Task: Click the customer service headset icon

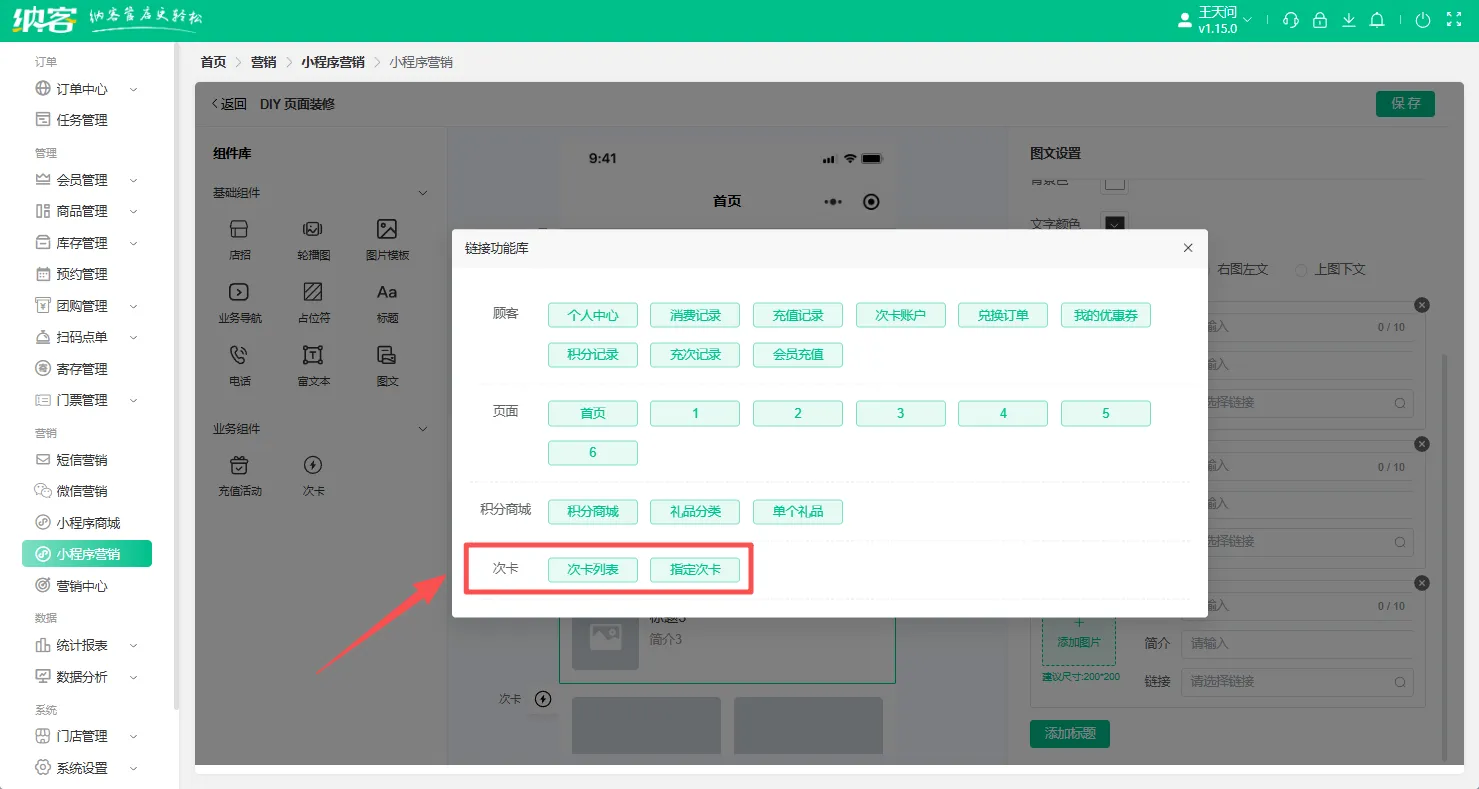Action: click(x=1291, y=20)
